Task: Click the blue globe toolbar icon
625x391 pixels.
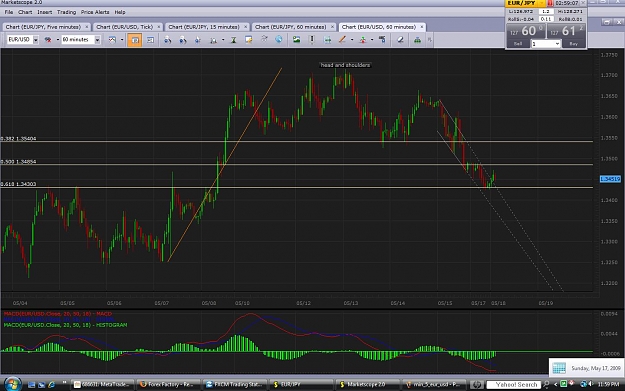Action: [x=279, y=39]
